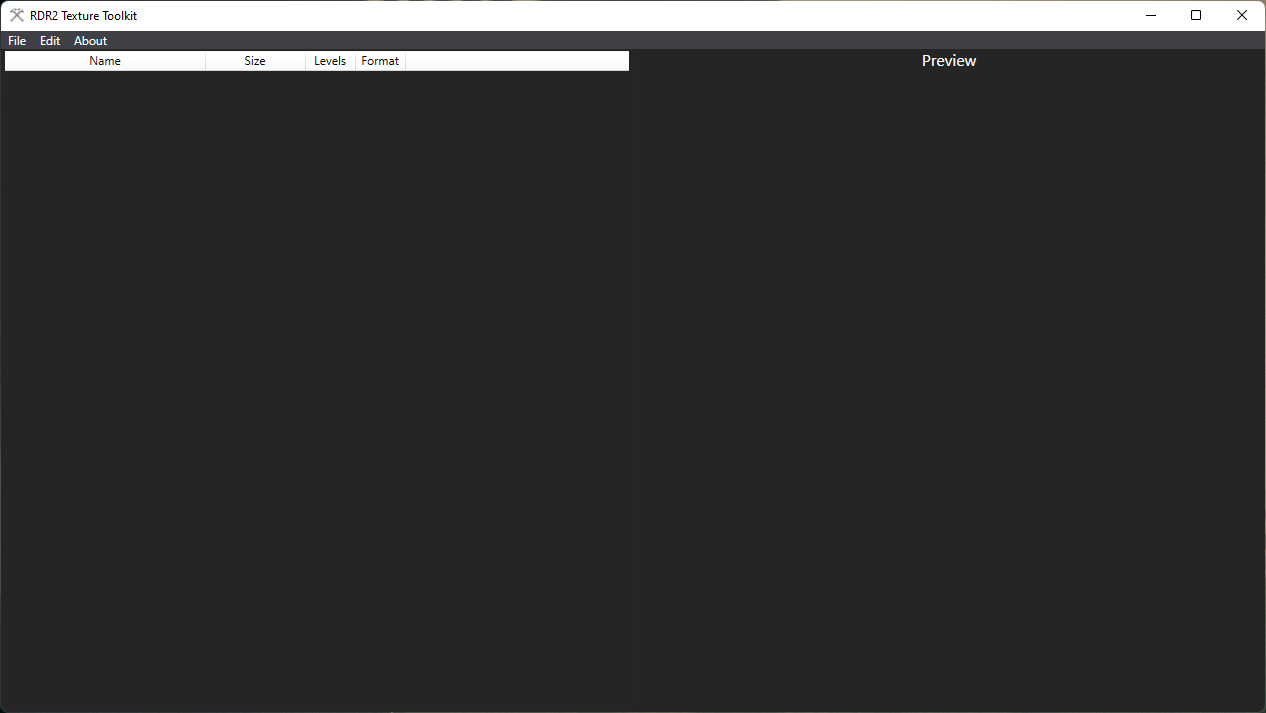
Task: Sort textures by the Name column
Action: click(105, 61)
